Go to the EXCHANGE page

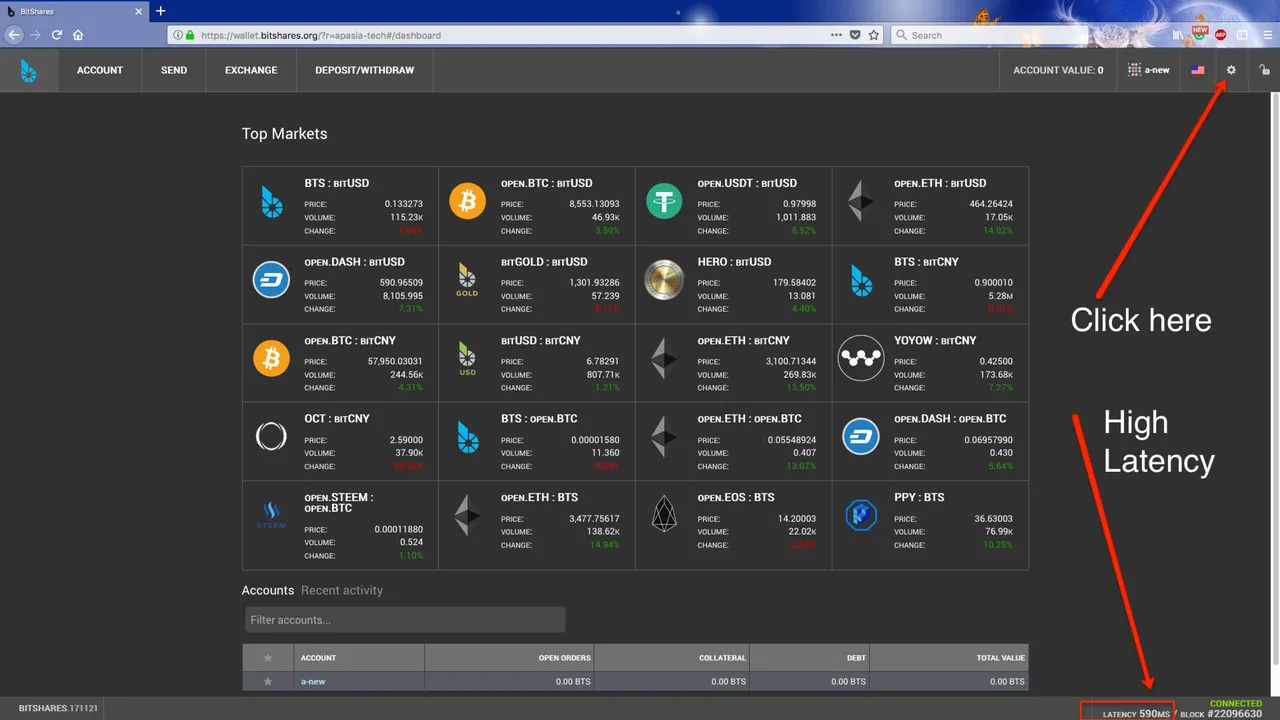point(251,70)
